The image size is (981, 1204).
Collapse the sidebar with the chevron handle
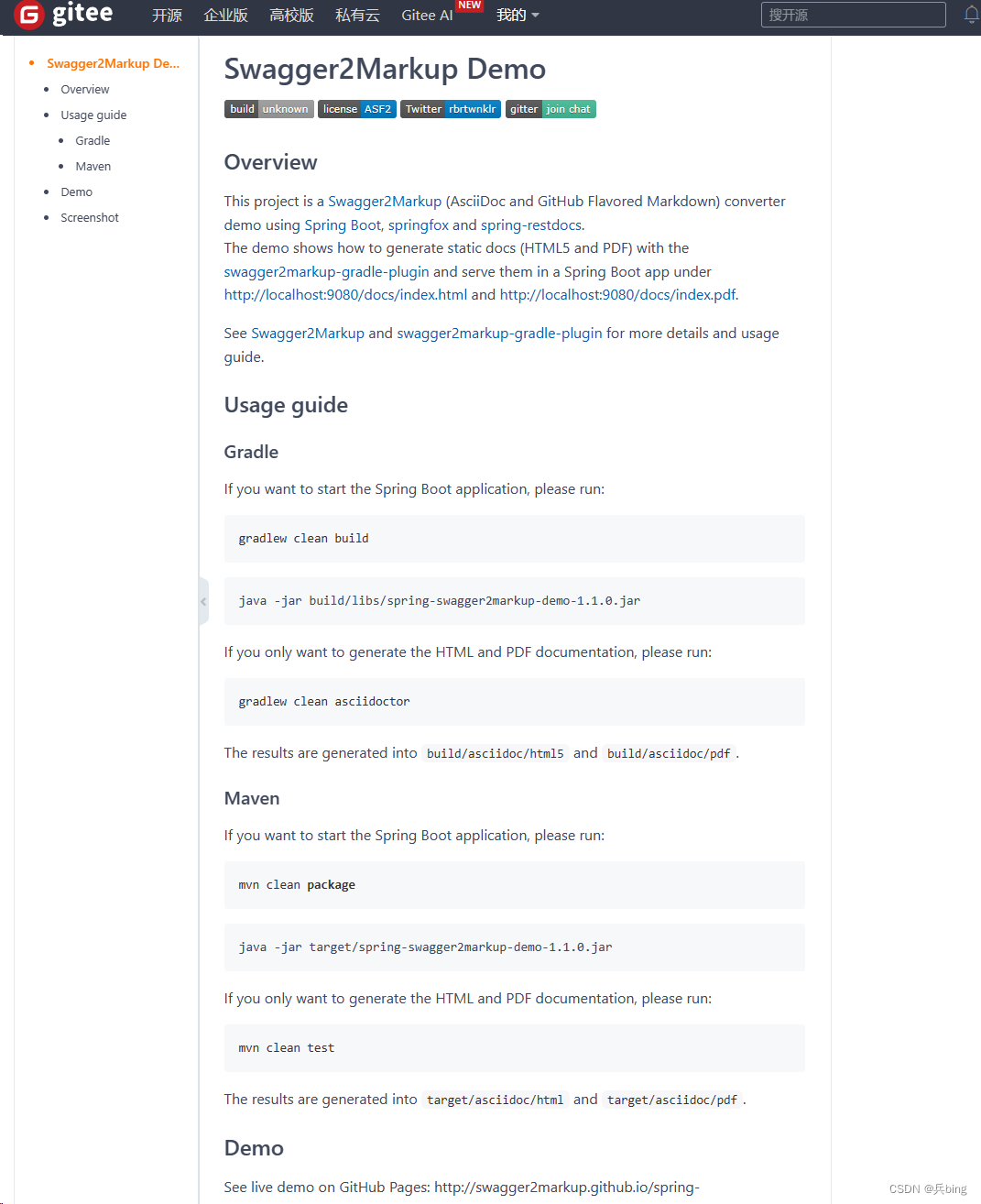pos(203,601)
